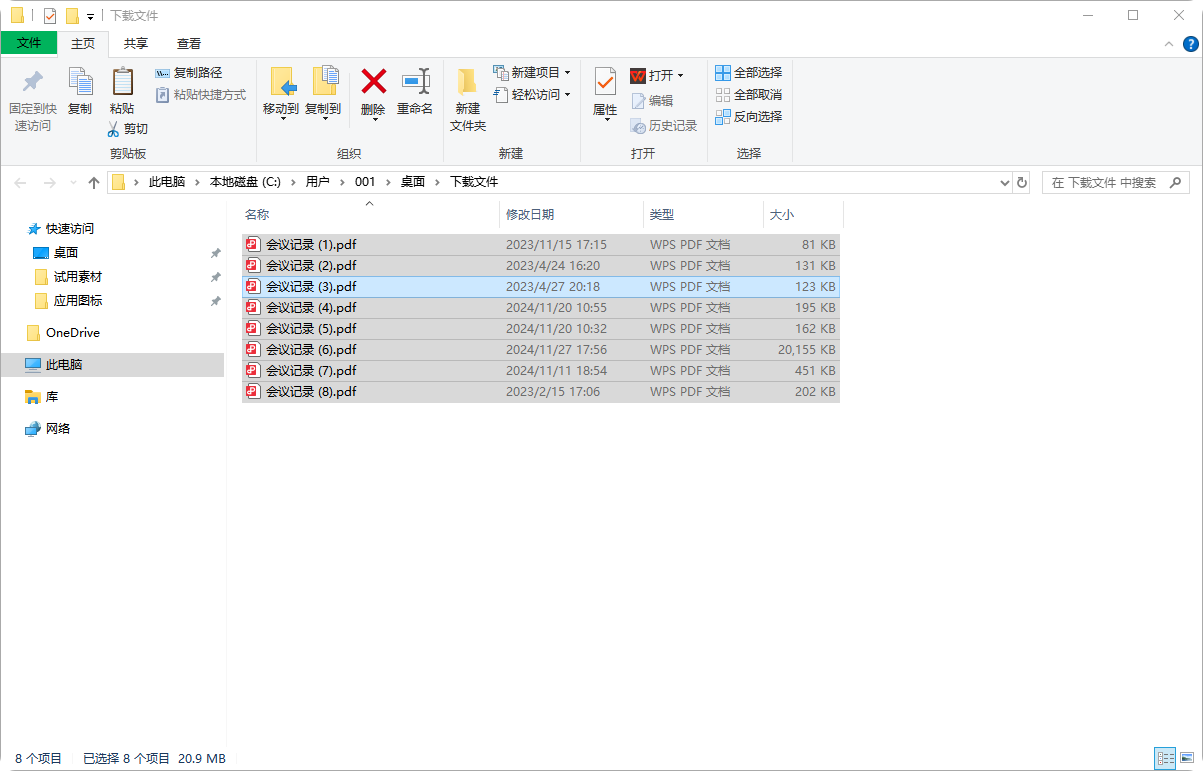Expand the 打开 dropdown arrow
The height and width of the screenshot is (771, 1203).
click(681, 76)
